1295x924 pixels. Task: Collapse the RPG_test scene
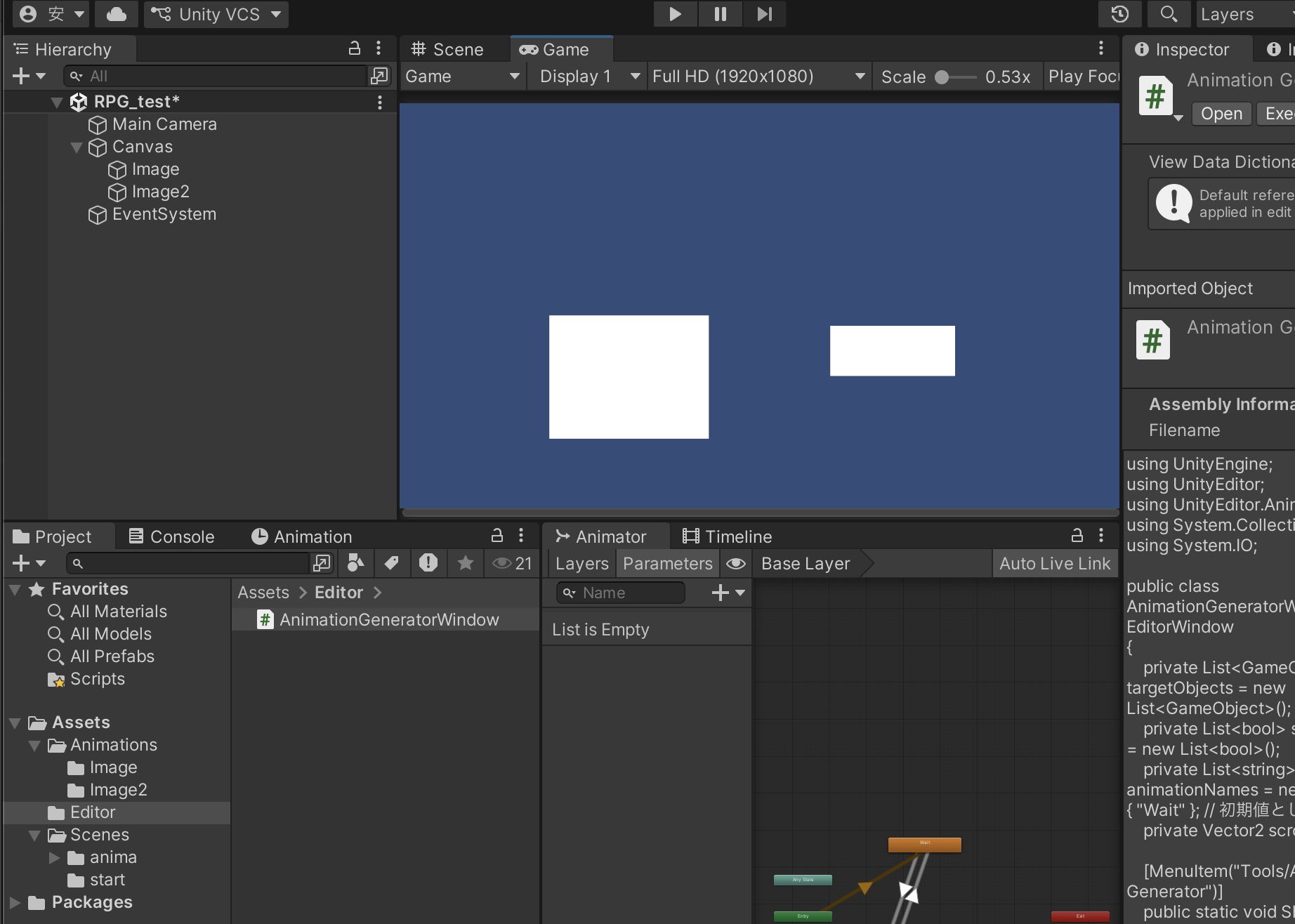click(x=57, y=102)
